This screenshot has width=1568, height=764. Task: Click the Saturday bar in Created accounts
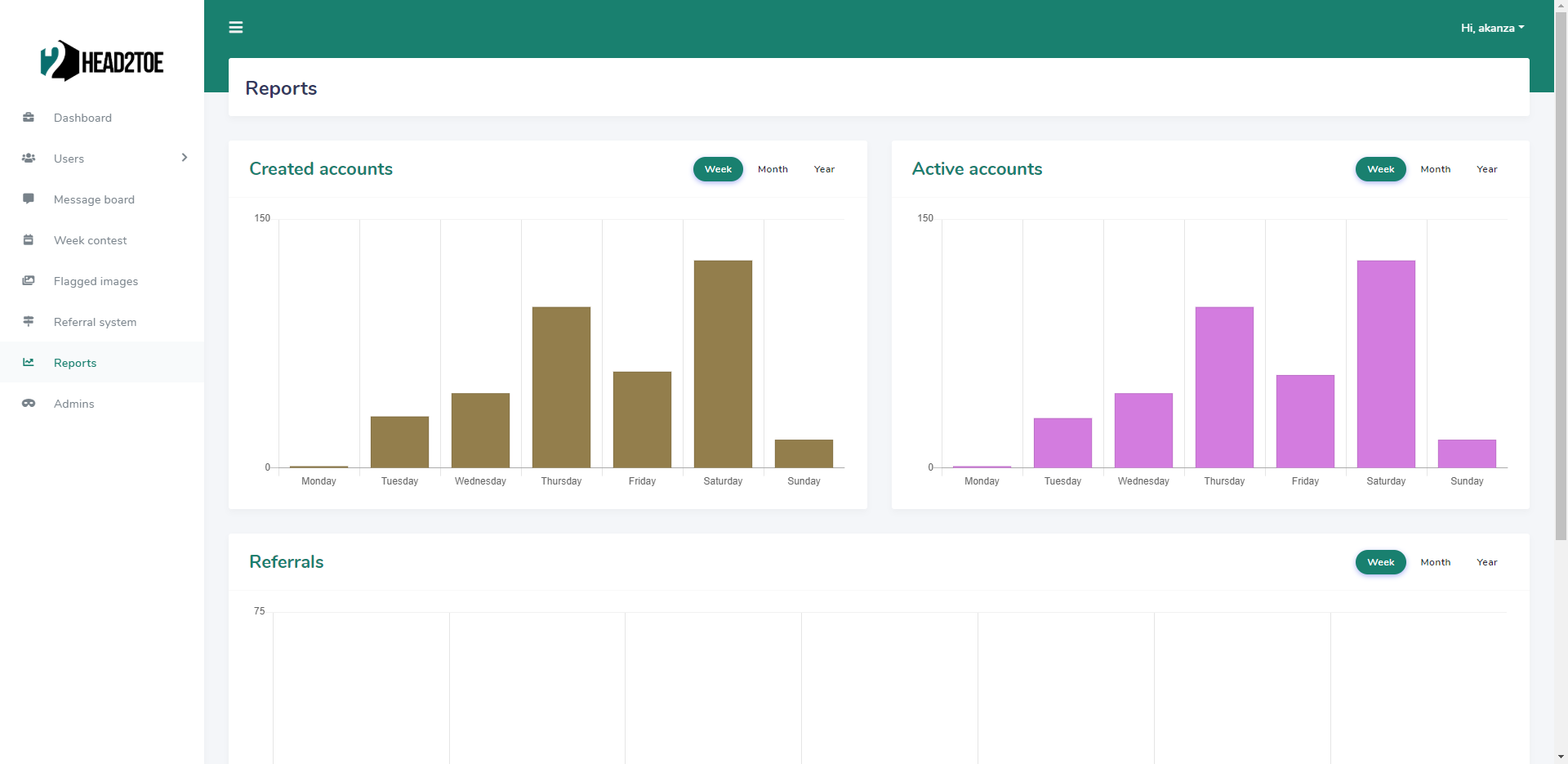723,364
